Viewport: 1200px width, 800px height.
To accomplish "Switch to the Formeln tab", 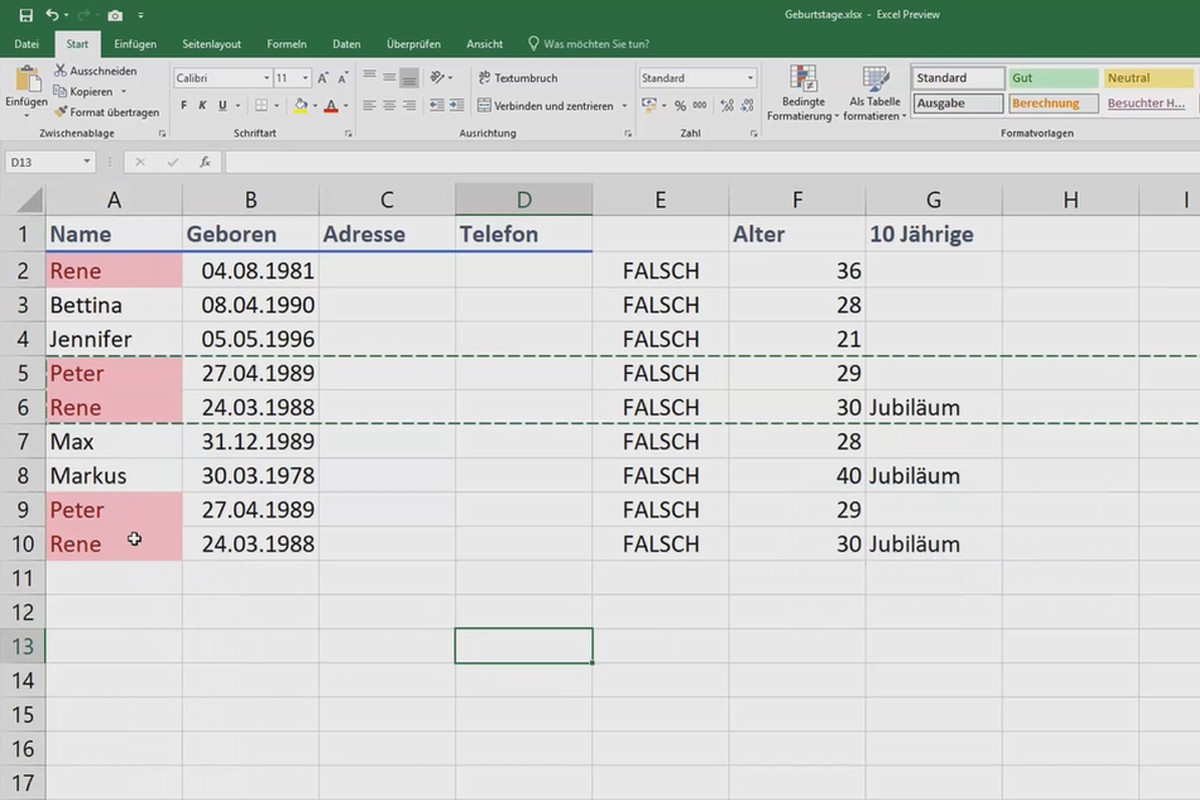I will 287,44.
